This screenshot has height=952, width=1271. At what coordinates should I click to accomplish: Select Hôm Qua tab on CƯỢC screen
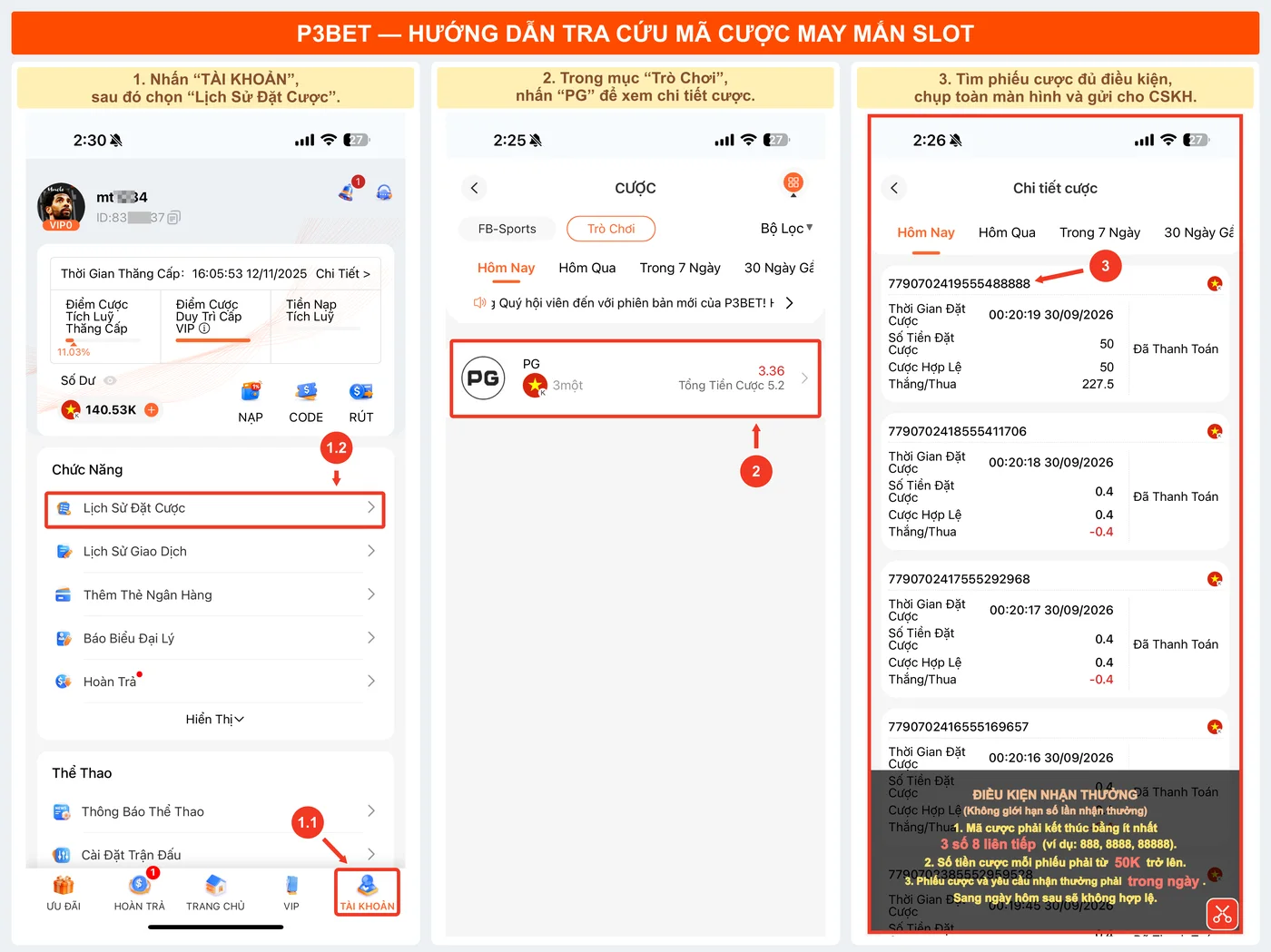[x=587, y=268]
